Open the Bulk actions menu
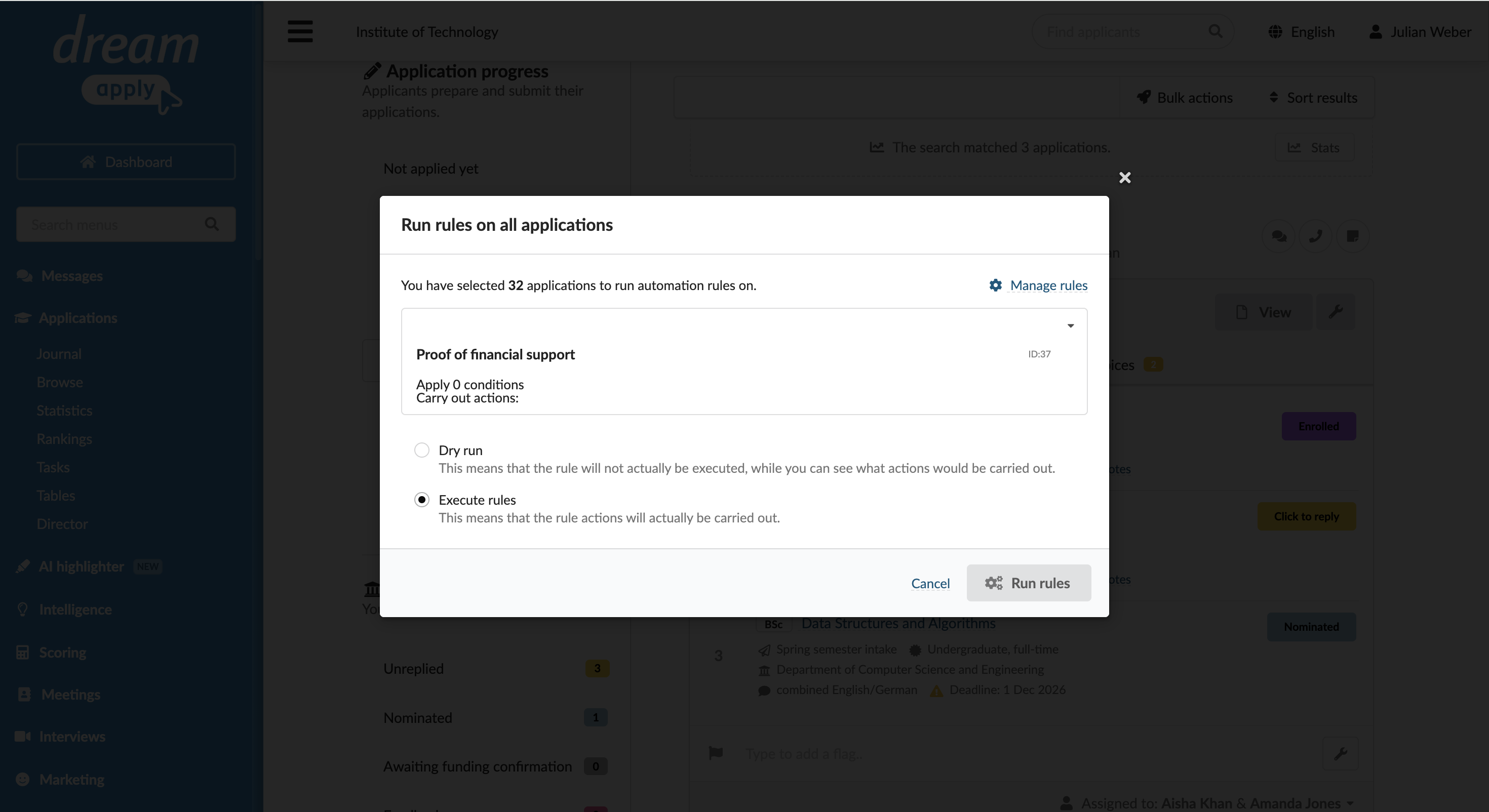 coord(1185,97)
